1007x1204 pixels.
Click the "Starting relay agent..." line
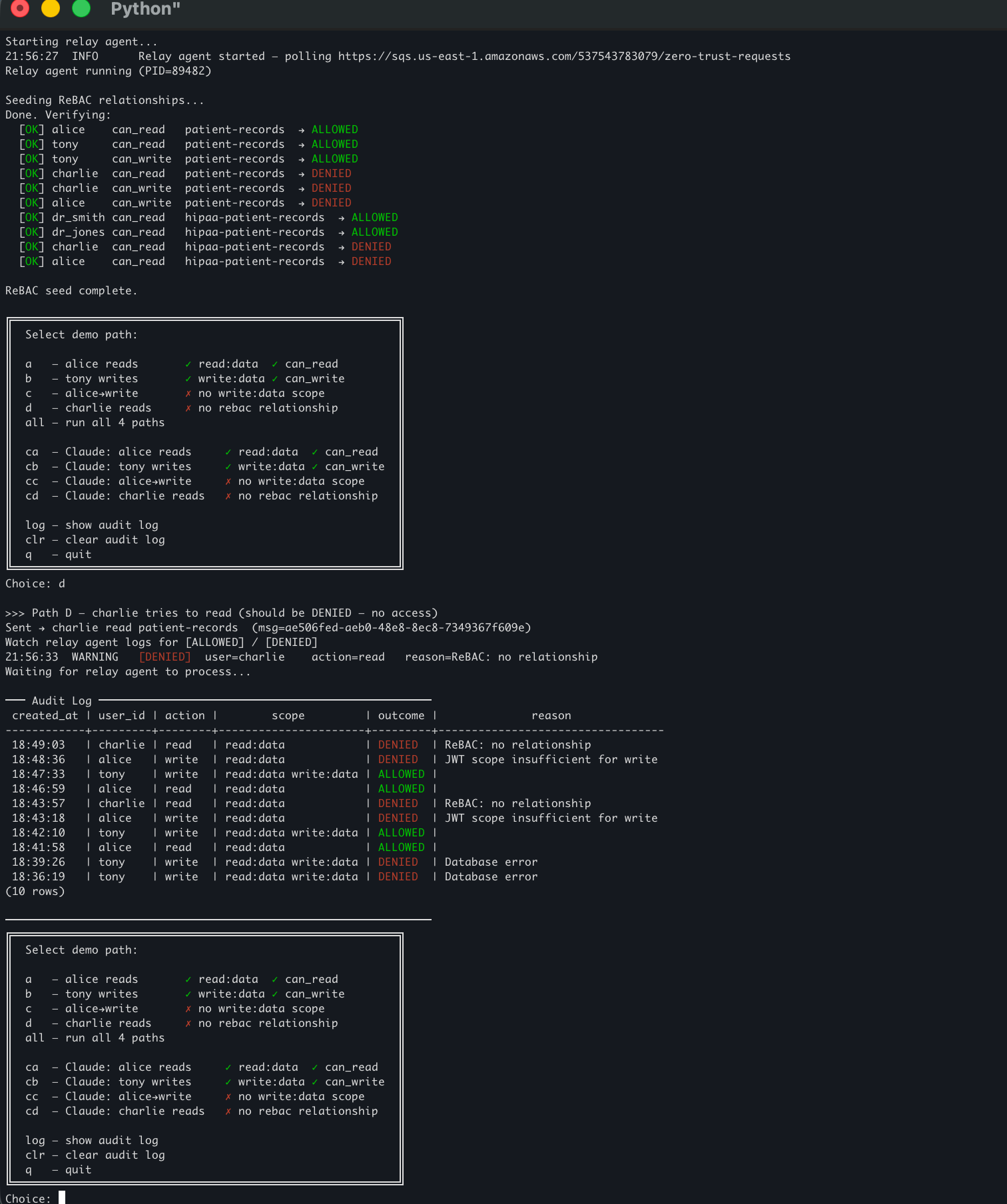tap(81, 42)
